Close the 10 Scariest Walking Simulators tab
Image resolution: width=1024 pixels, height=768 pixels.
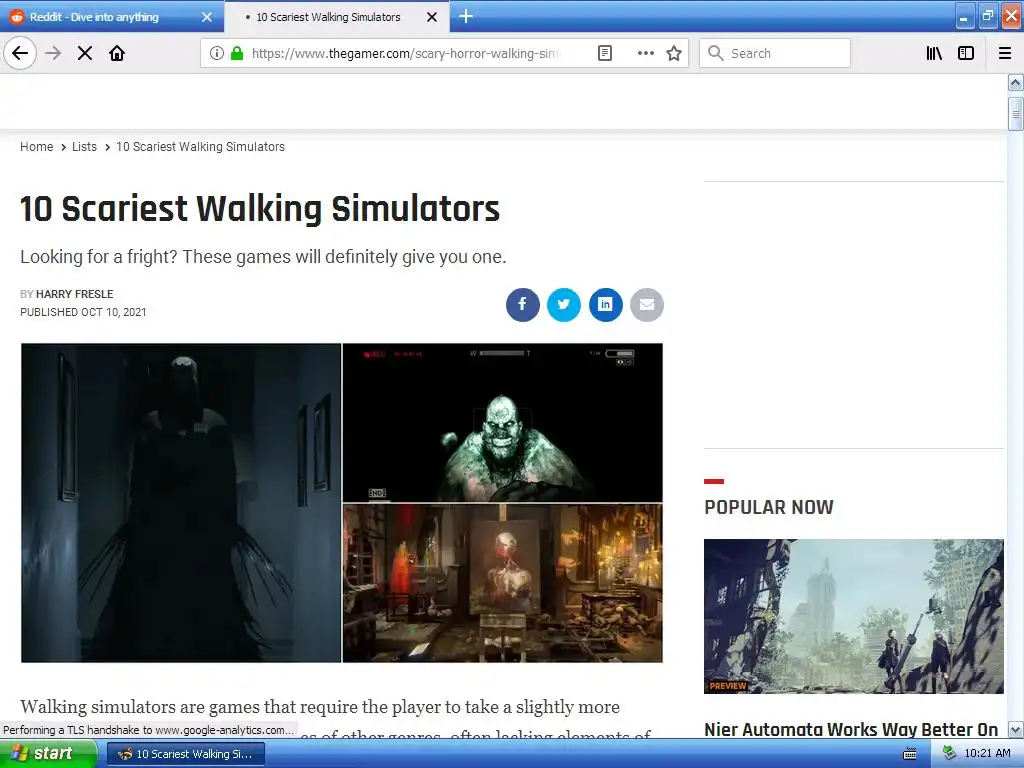(x=432, y=17)
